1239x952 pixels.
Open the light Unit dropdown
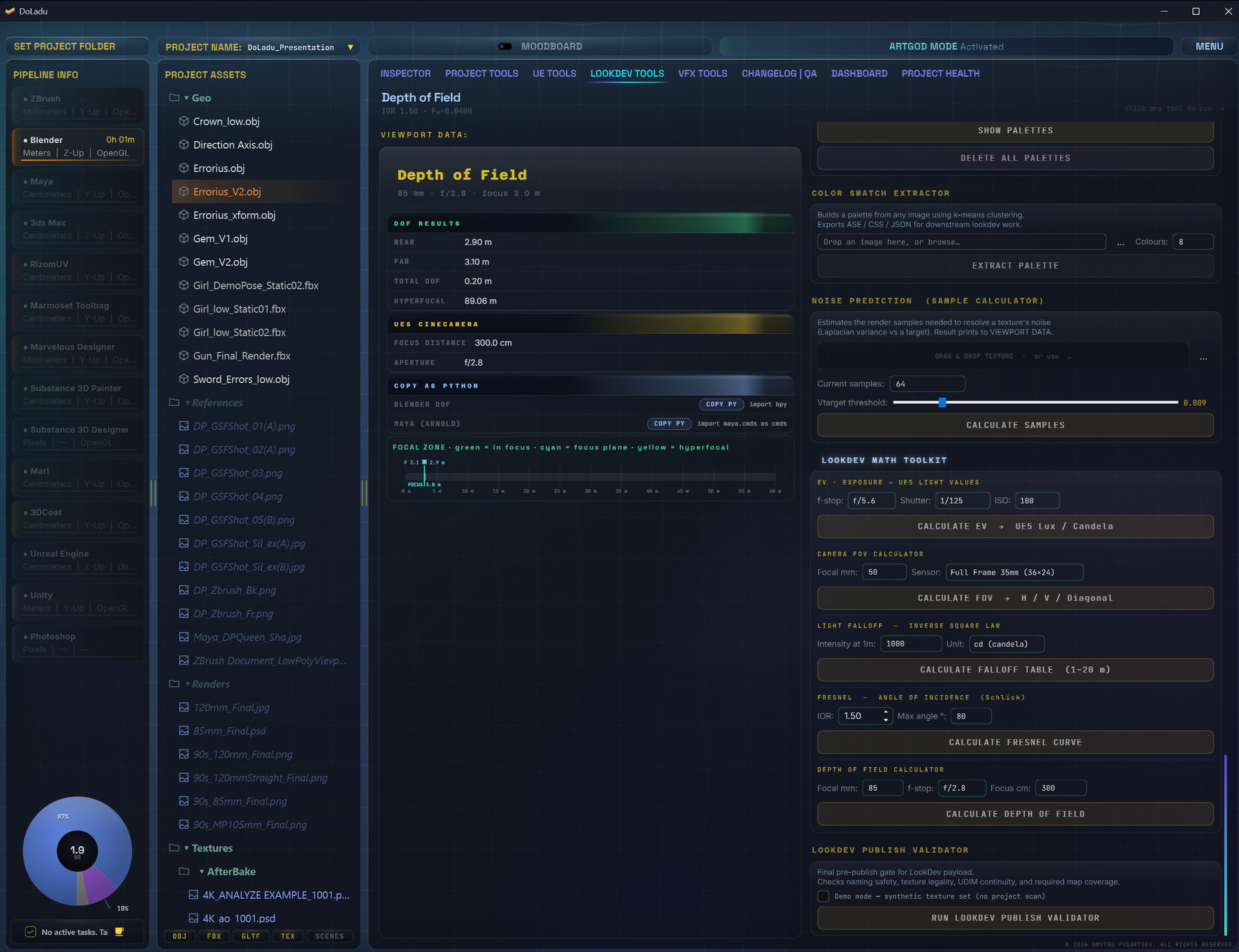tap(1007, 644)
